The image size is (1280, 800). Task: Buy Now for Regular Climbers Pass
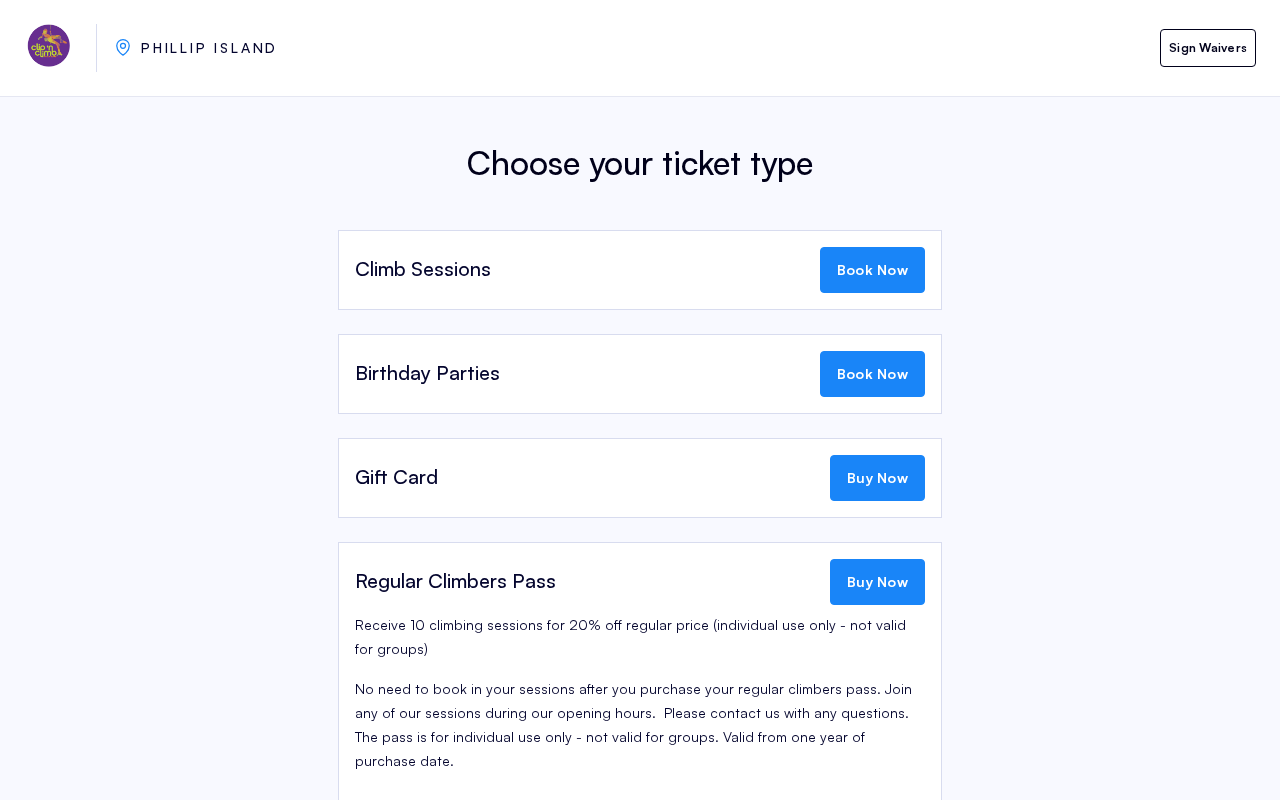pyautogui.click(x=877, y=582)
